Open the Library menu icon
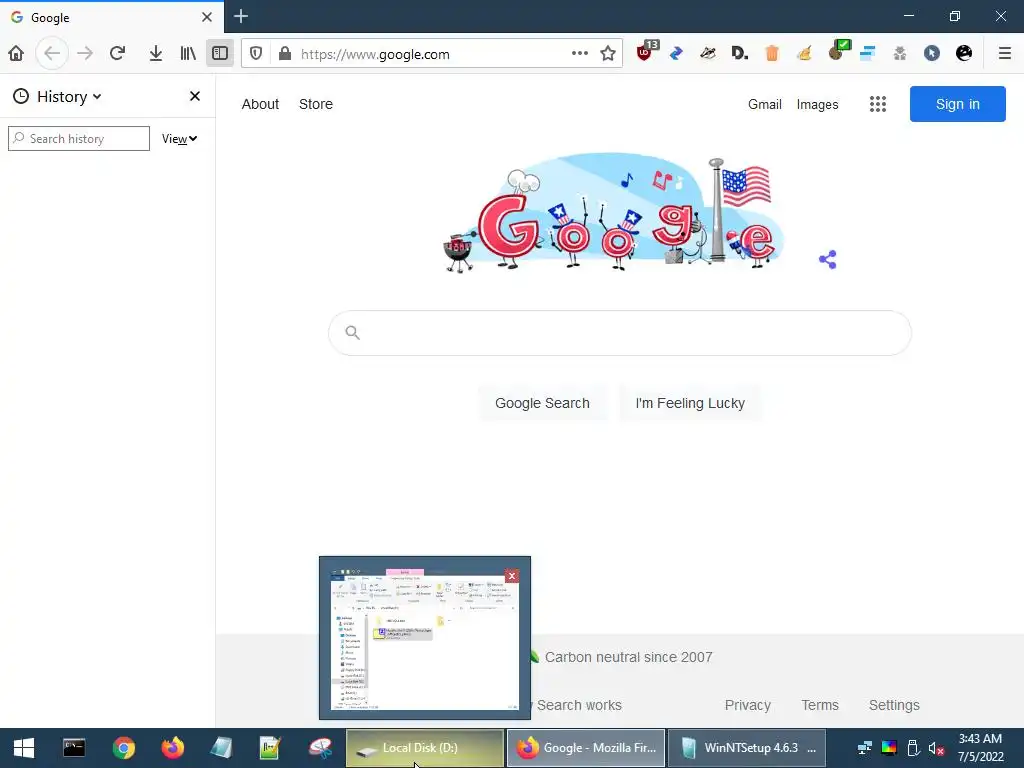The image size is (1024, 768). click(188, 54)
